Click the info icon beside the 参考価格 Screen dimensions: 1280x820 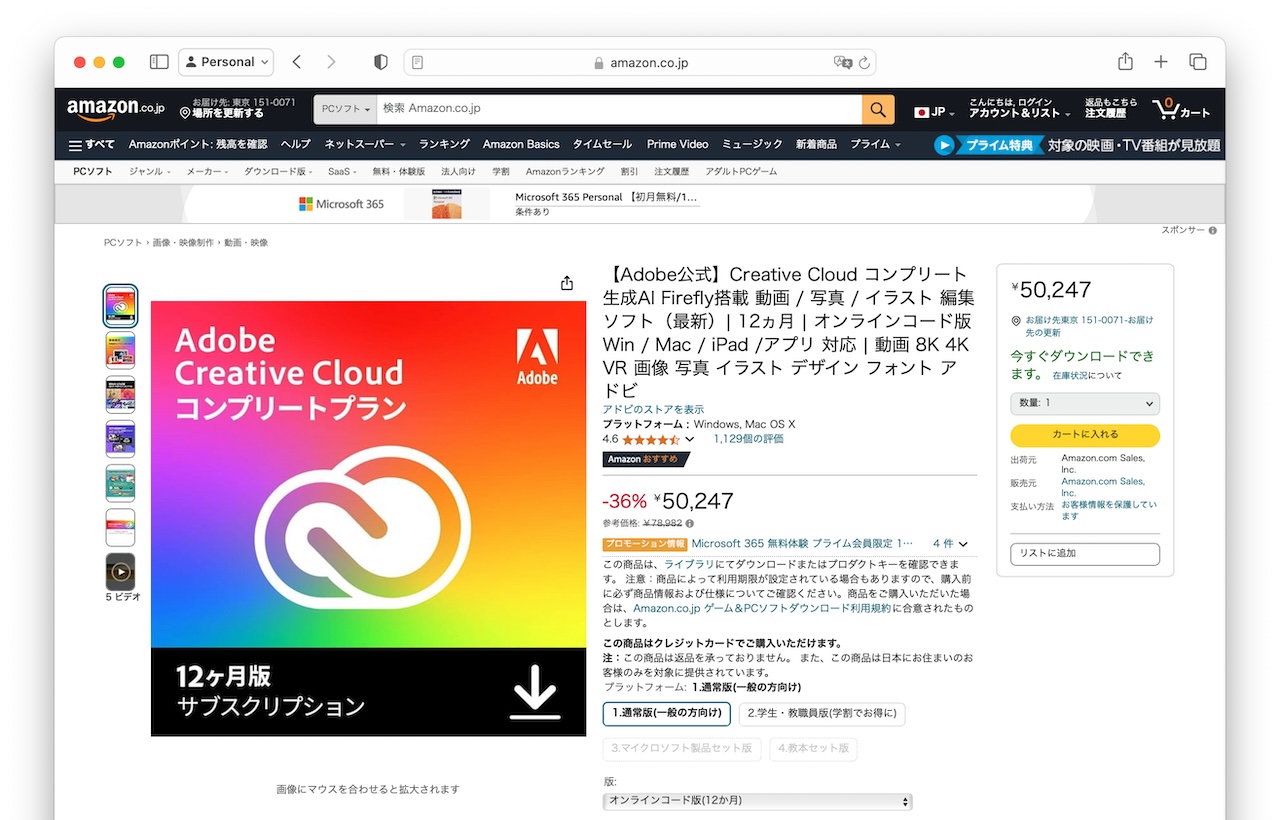tap(690, 523)
